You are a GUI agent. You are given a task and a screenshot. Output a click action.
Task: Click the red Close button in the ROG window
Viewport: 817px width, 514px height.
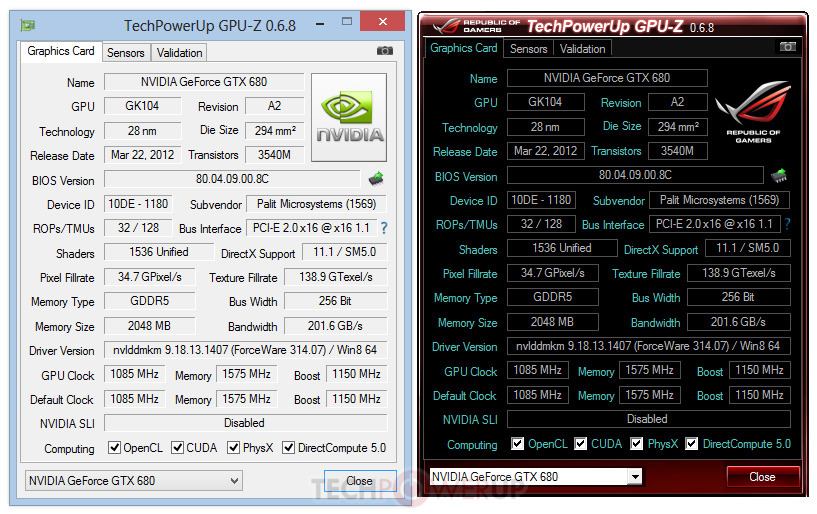tap(762, 477)
